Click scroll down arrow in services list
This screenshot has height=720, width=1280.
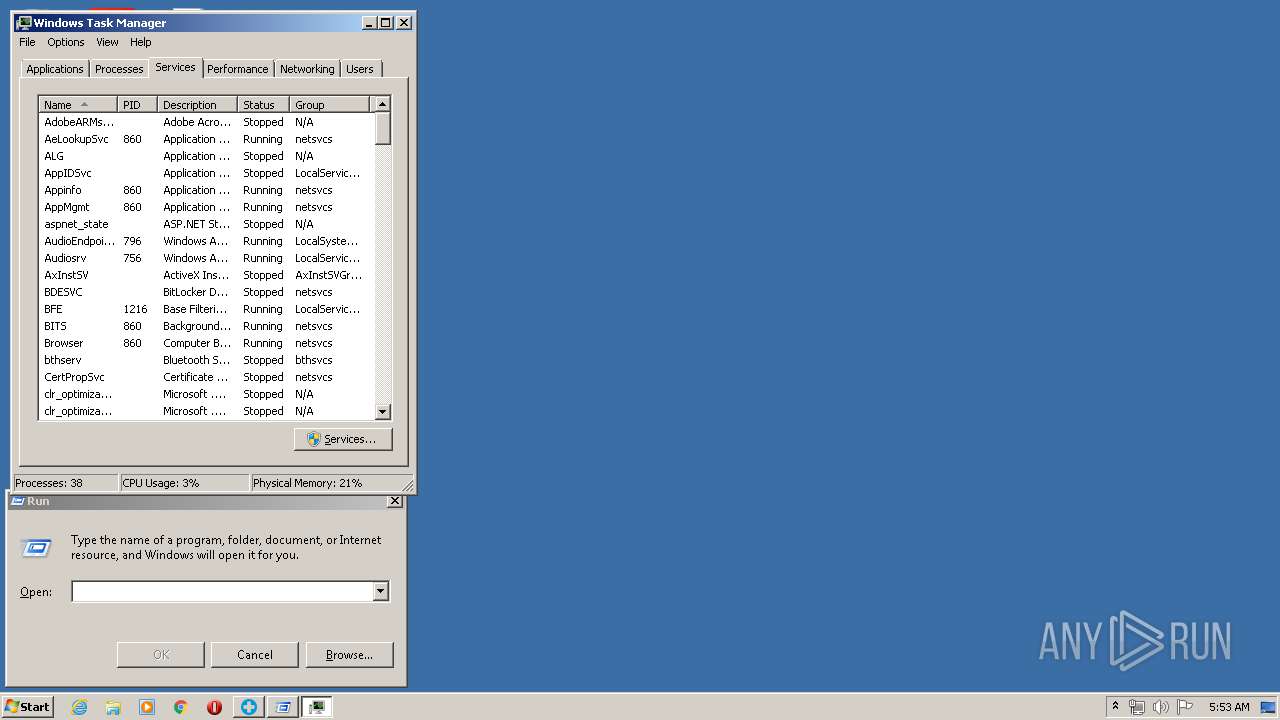point(382,411)
